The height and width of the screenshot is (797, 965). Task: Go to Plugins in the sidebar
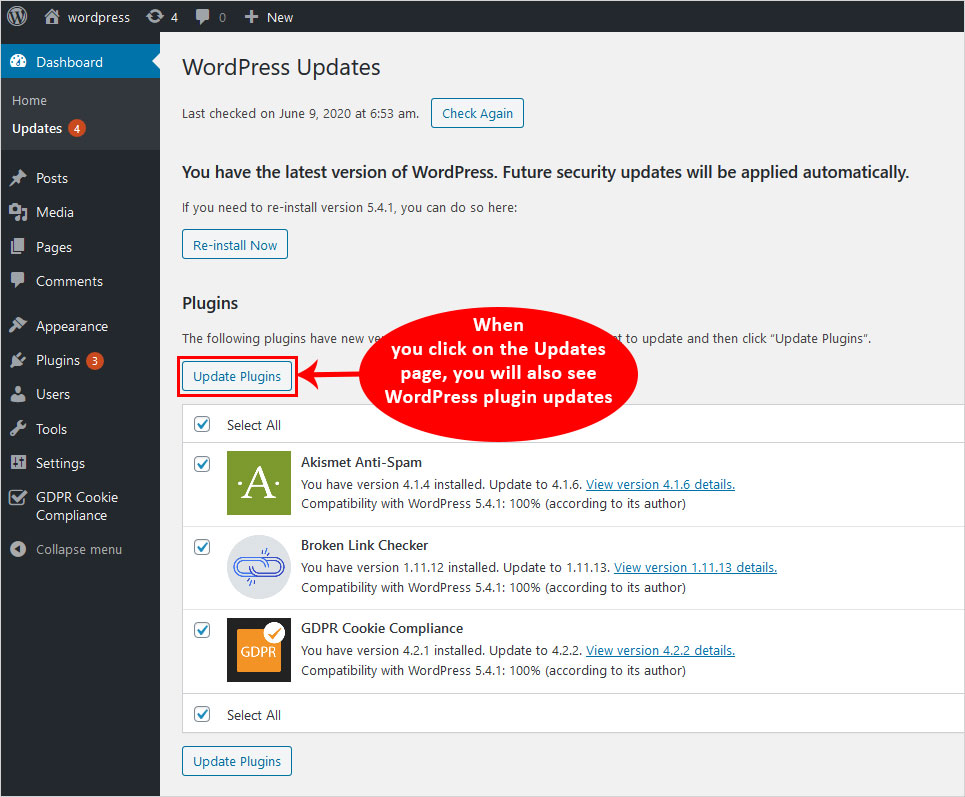click(57, 360)
